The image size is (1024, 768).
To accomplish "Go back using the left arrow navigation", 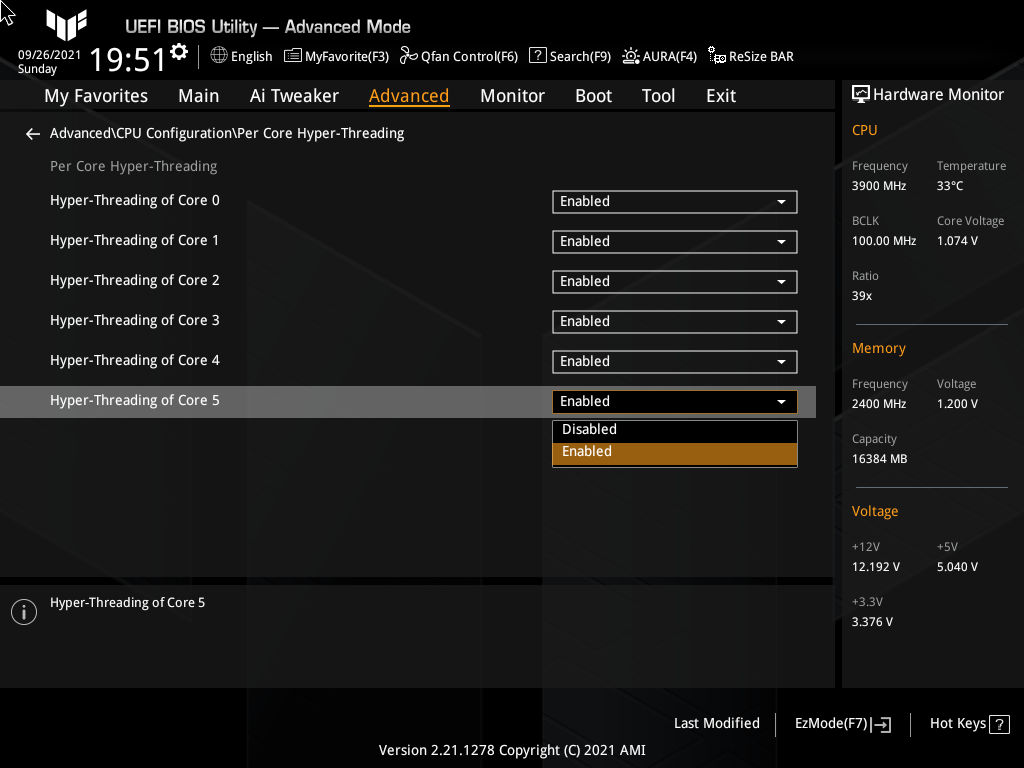I will click(x=32, y=133).
